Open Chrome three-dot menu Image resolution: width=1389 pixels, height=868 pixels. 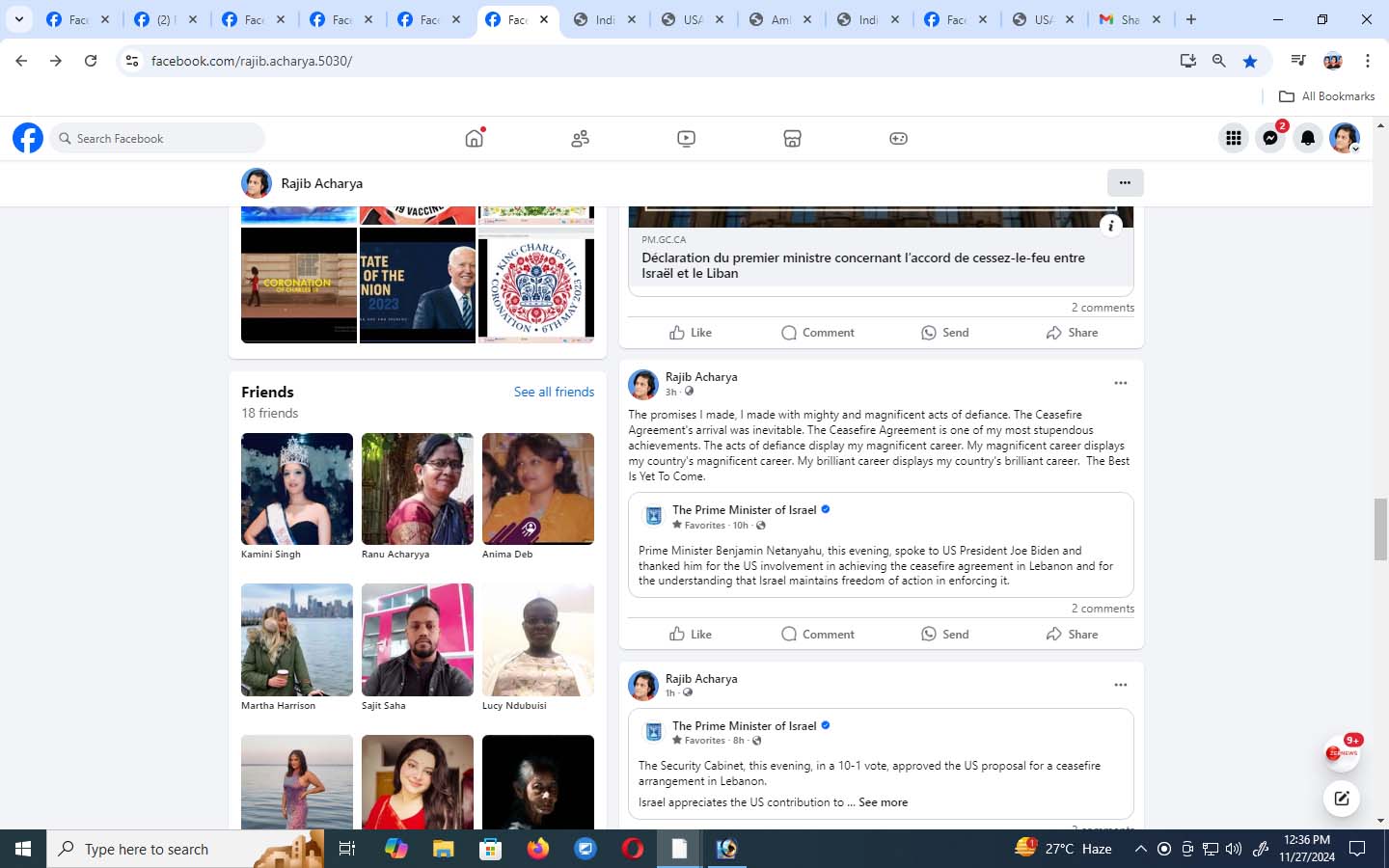coord(1367,61)
